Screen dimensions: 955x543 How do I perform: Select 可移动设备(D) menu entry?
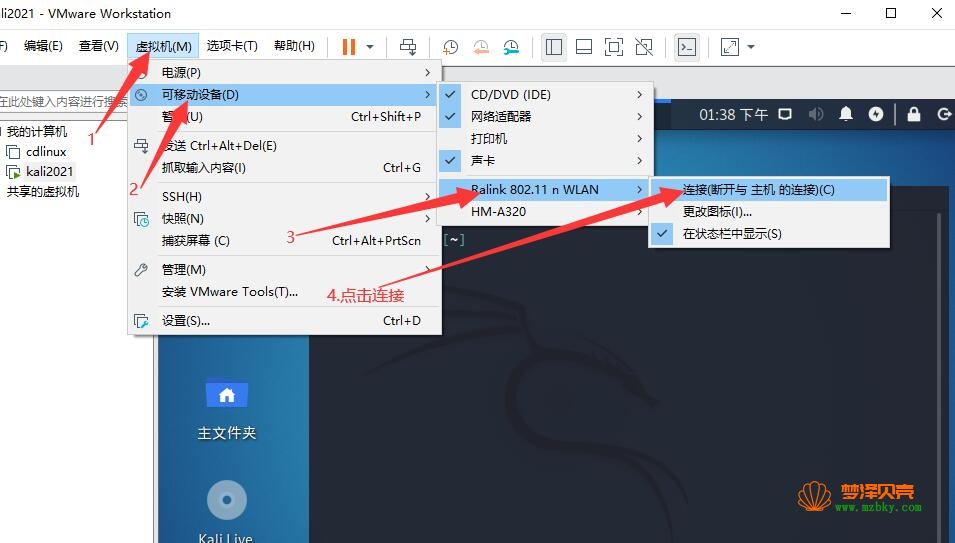click(284, 94)
